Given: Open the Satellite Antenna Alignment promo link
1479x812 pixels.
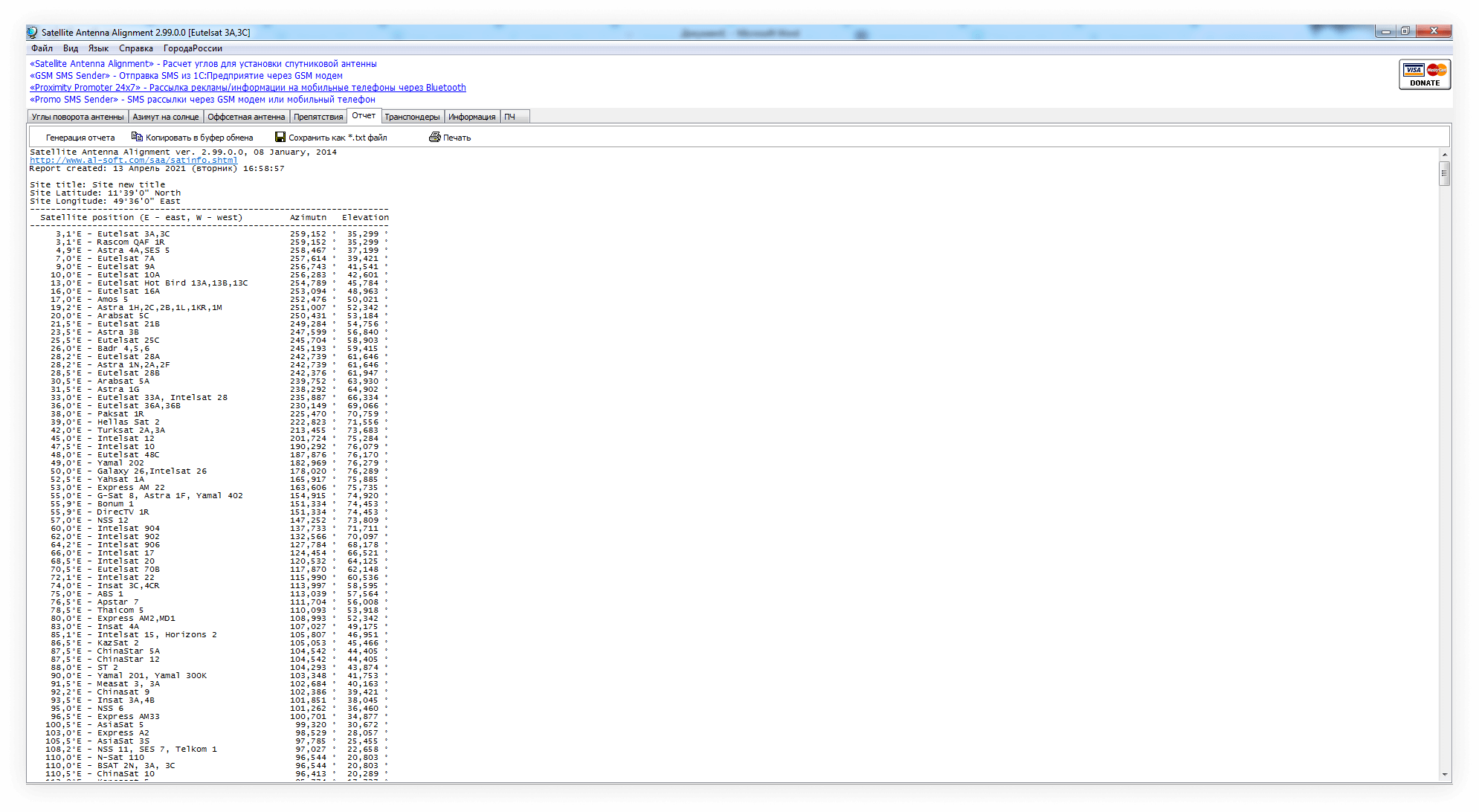Looking at the screenshot, I should pos(203,64).
